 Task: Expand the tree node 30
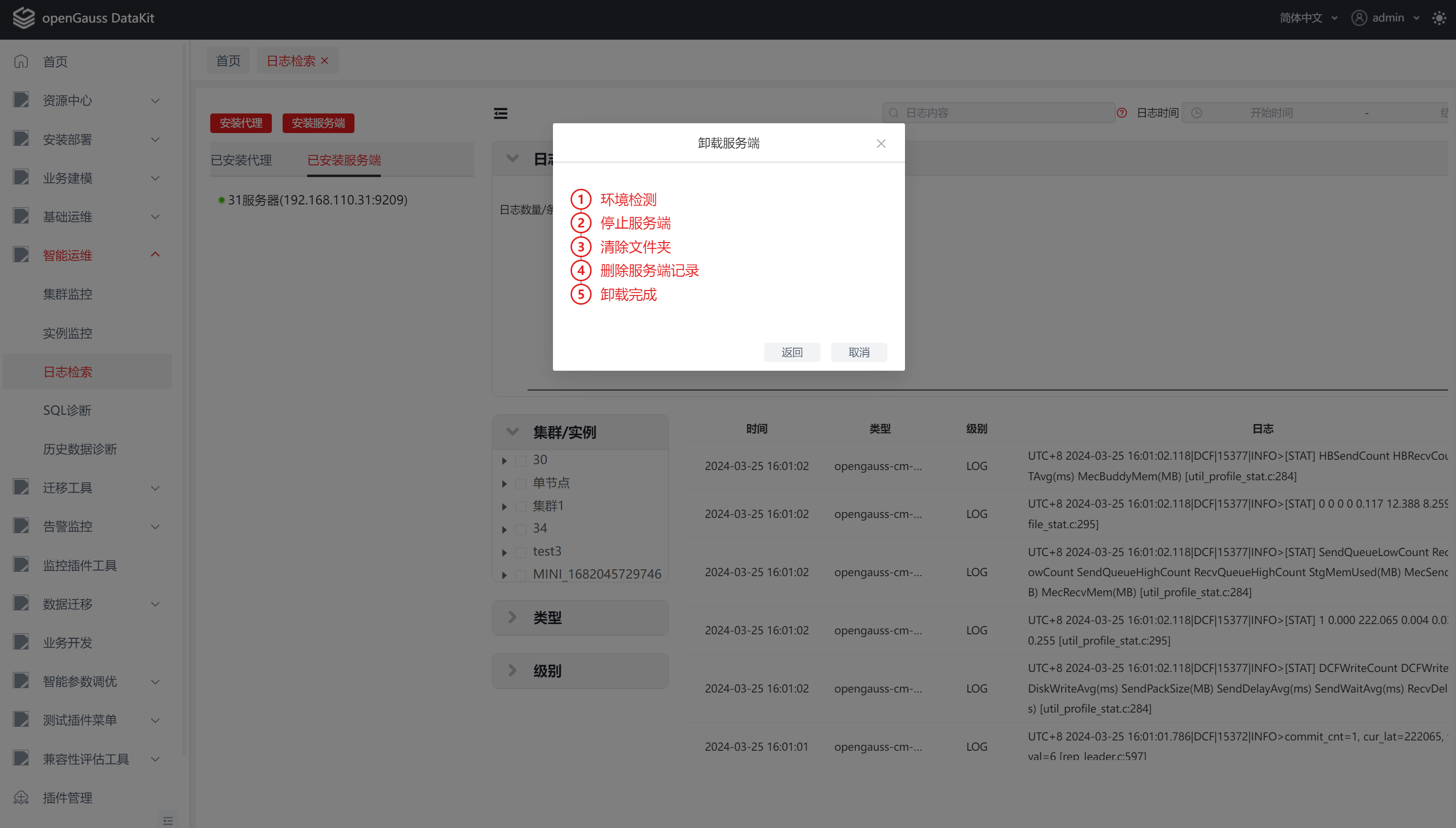tap(504, 461)
